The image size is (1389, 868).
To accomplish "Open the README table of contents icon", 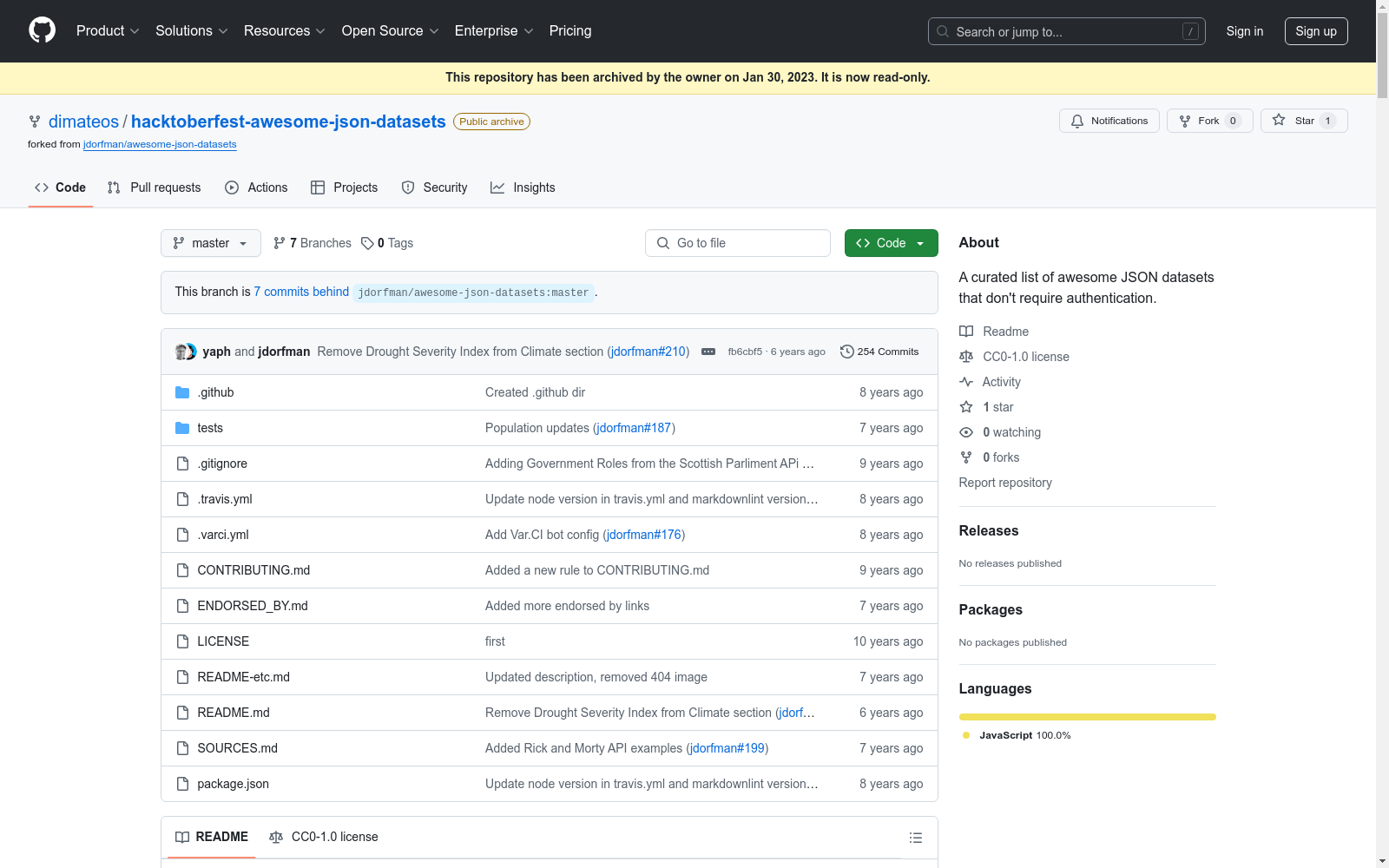I will (916, 838).
